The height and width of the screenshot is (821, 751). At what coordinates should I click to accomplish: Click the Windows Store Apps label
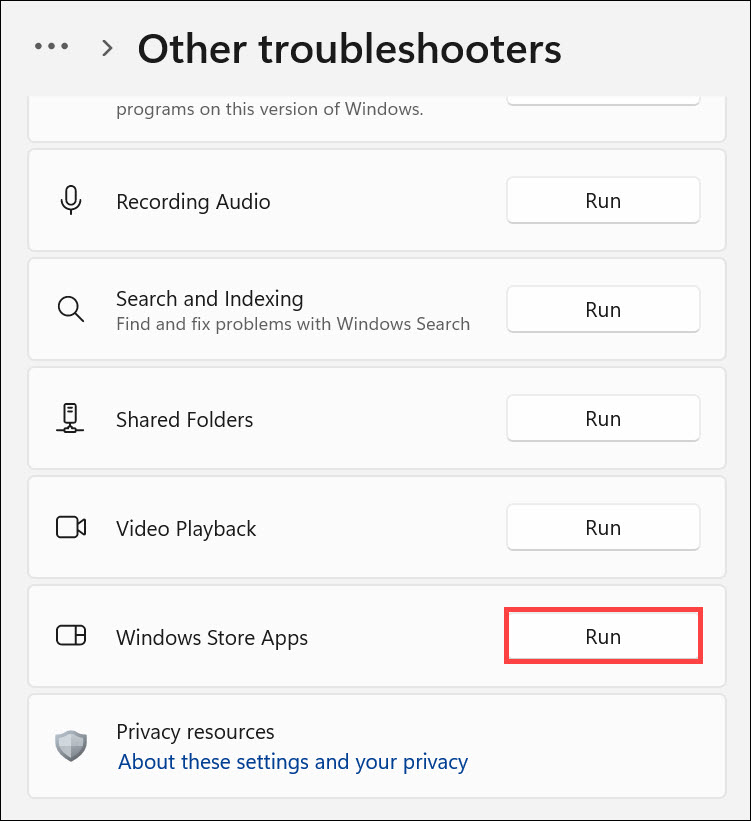tap(212, 638)
